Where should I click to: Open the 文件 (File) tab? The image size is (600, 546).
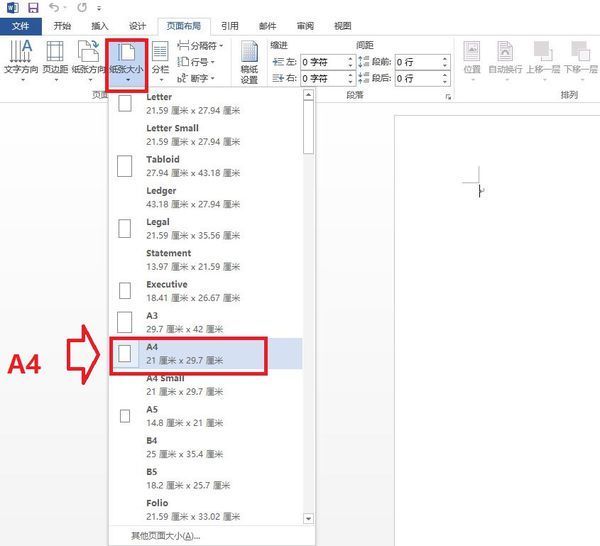tap(20, 26)
